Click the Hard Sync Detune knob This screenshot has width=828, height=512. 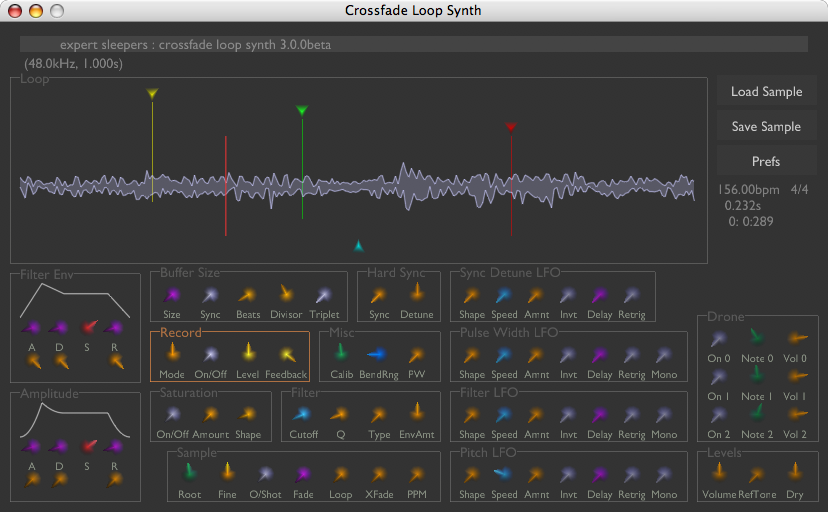click(417, 292)
